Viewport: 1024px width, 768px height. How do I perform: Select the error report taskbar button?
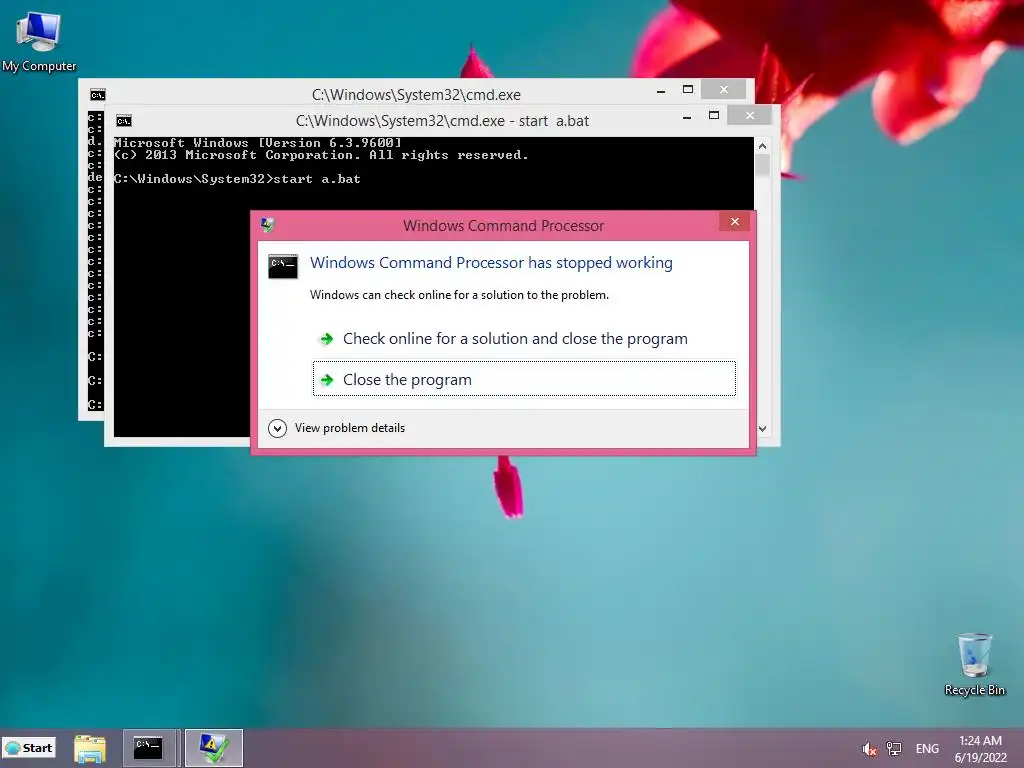point(214,748)
